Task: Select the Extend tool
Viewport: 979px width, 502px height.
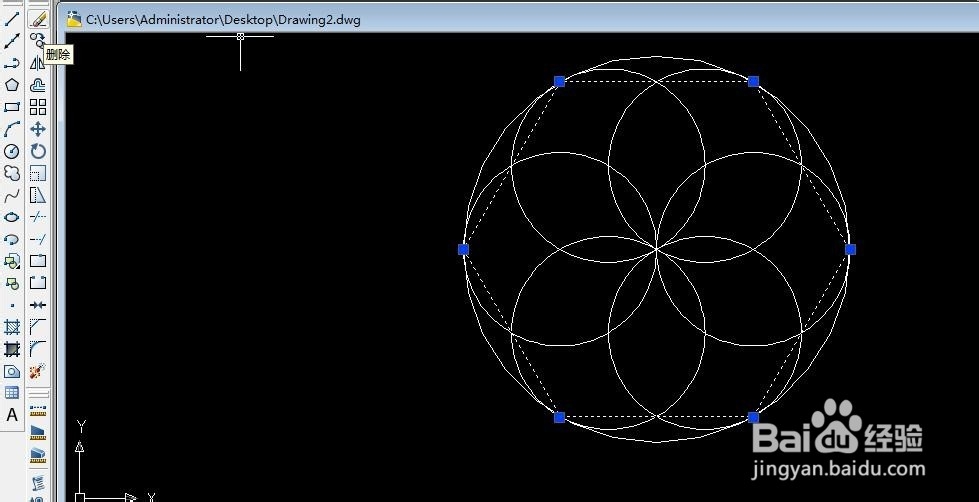Action: coord(38,239)
